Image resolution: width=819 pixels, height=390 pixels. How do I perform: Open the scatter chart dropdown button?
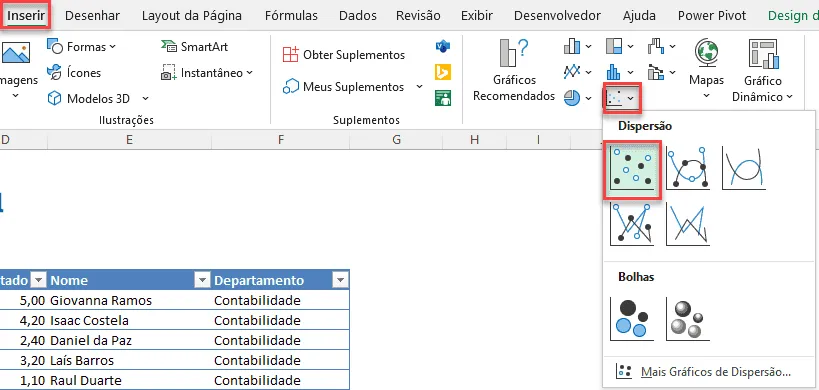(622, 97)
